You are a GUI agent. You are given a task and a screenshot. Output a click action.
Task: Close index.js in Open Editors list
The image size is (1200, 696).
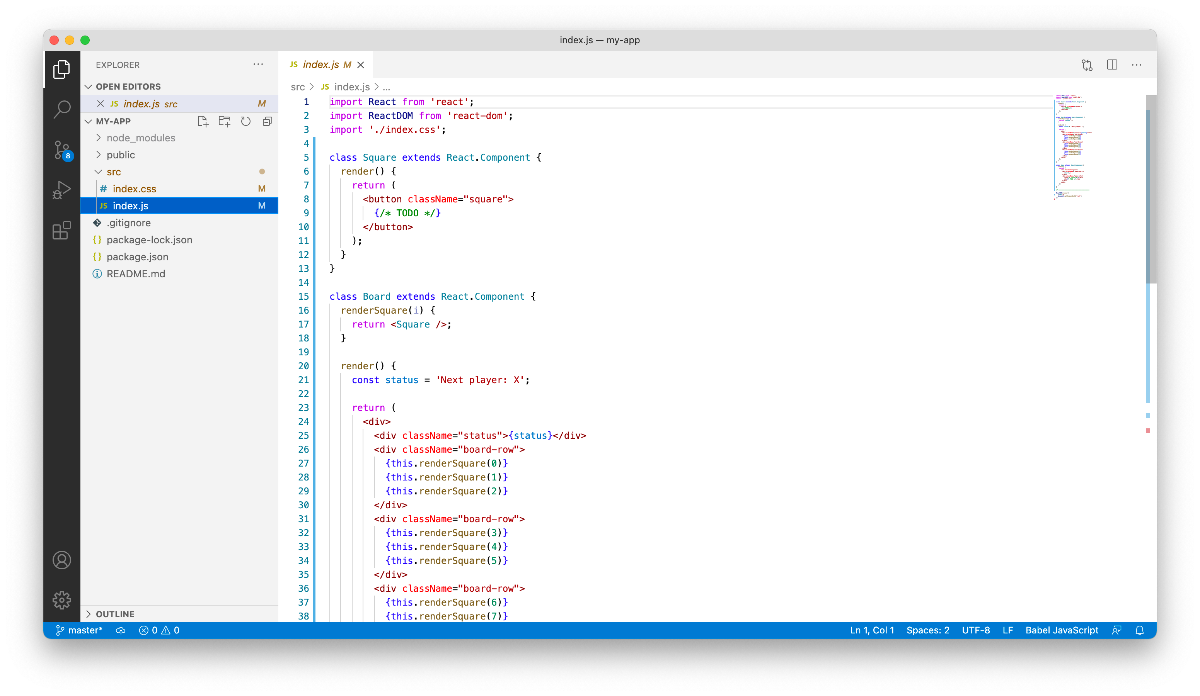tap(100, 104)
